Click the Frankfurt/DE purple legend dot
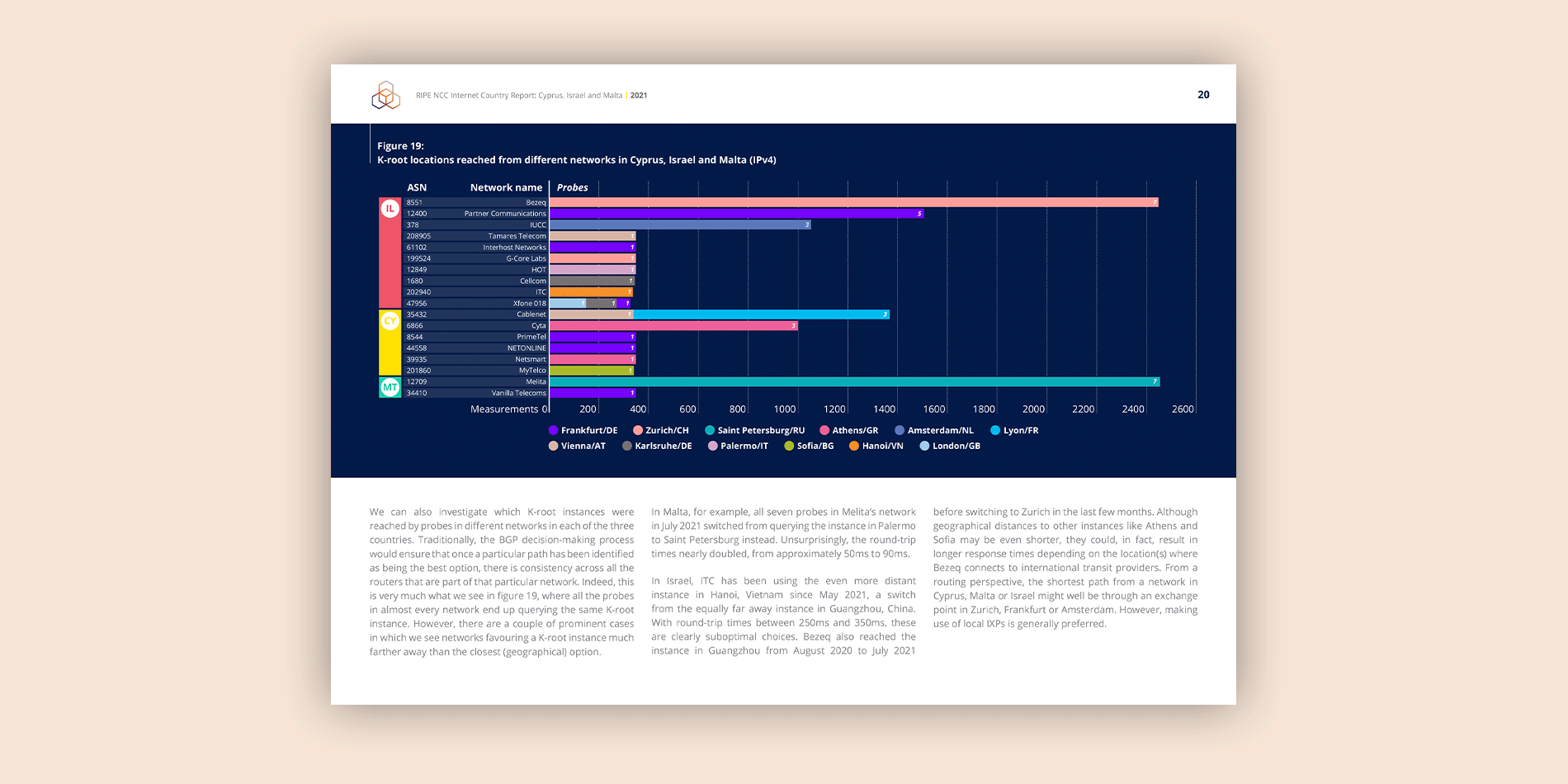 point(553,430)
